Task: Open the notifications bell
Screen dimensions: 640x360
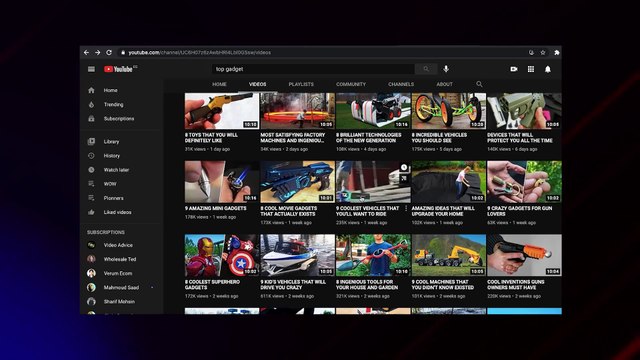Action: click(548, 69)
